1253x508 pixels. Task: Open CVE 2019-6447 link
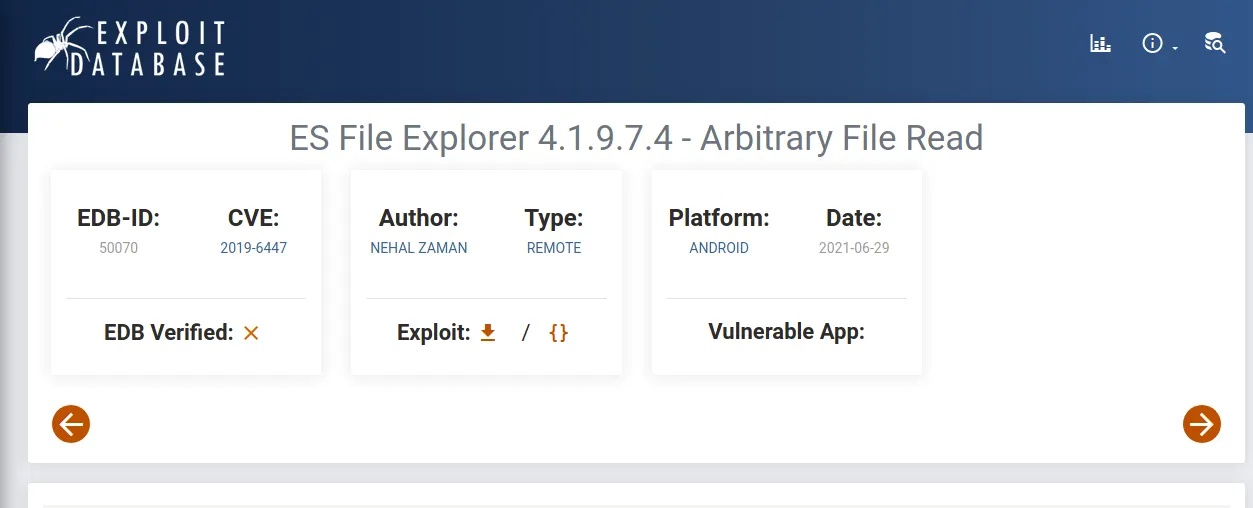pos(254,247)
